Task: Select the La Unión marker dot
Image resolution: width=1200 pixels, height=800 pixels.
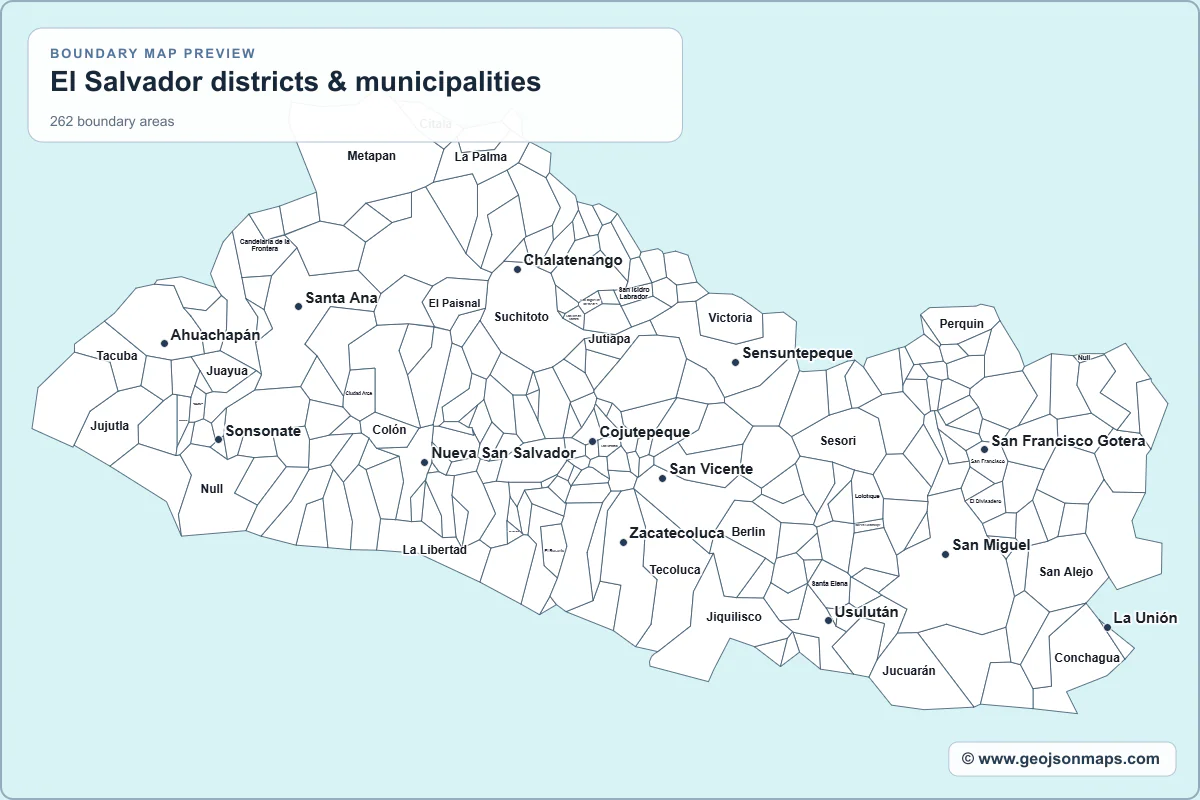Action: [x=1107, y=627]
